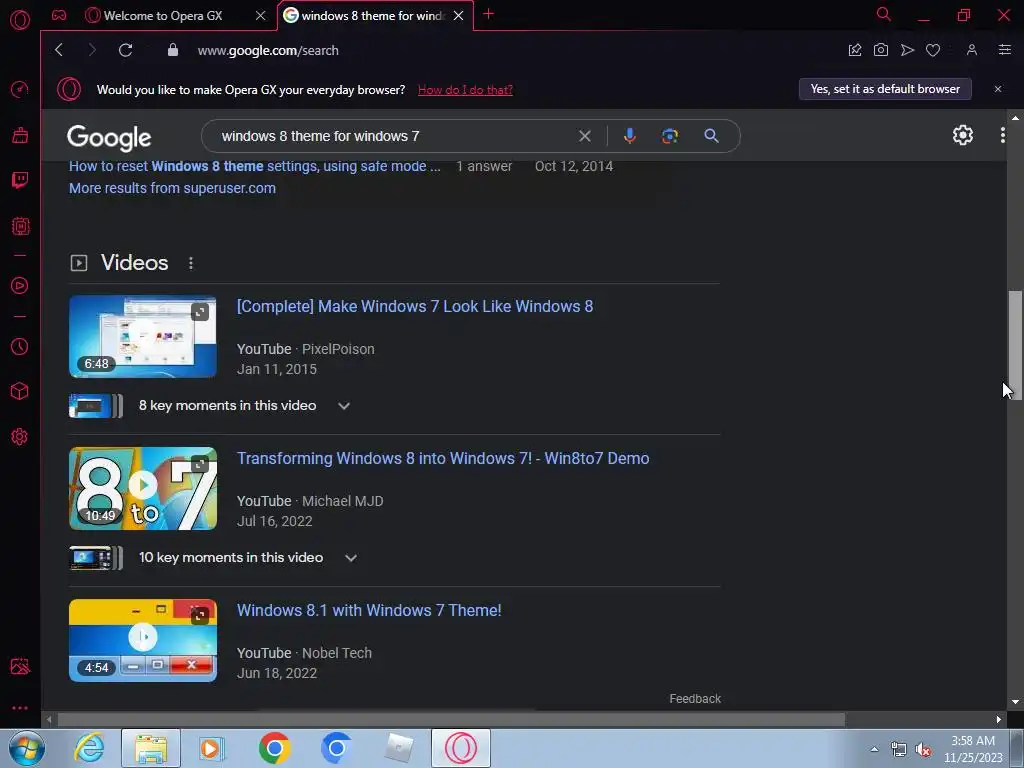Open the crossed-out picture sidebar icon
The width and height of the screenshot is (1024, 768).
pyautogui.click(x=20, y=666)
